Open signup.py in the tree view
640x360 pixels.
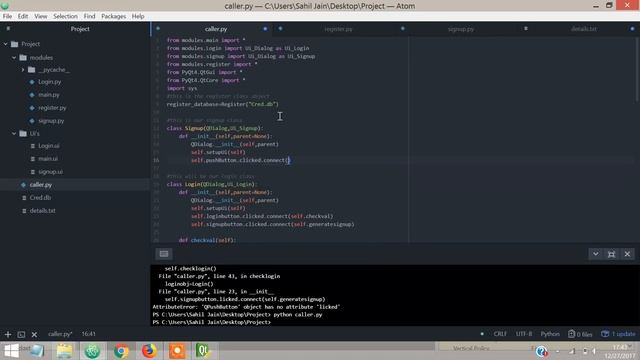tap(51, 121)
